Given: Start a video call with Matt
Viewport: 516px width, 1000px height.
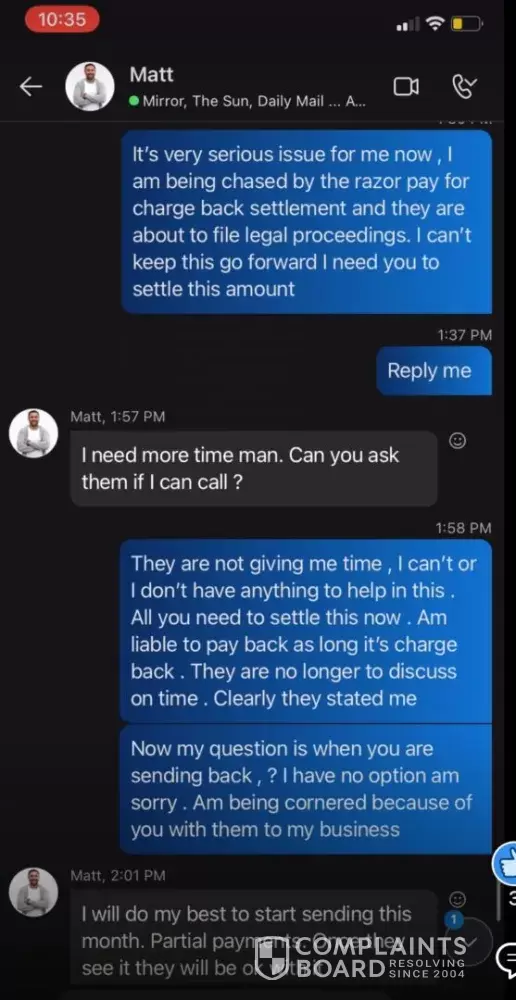Looking at the screenshot, I should click(406, 87).
